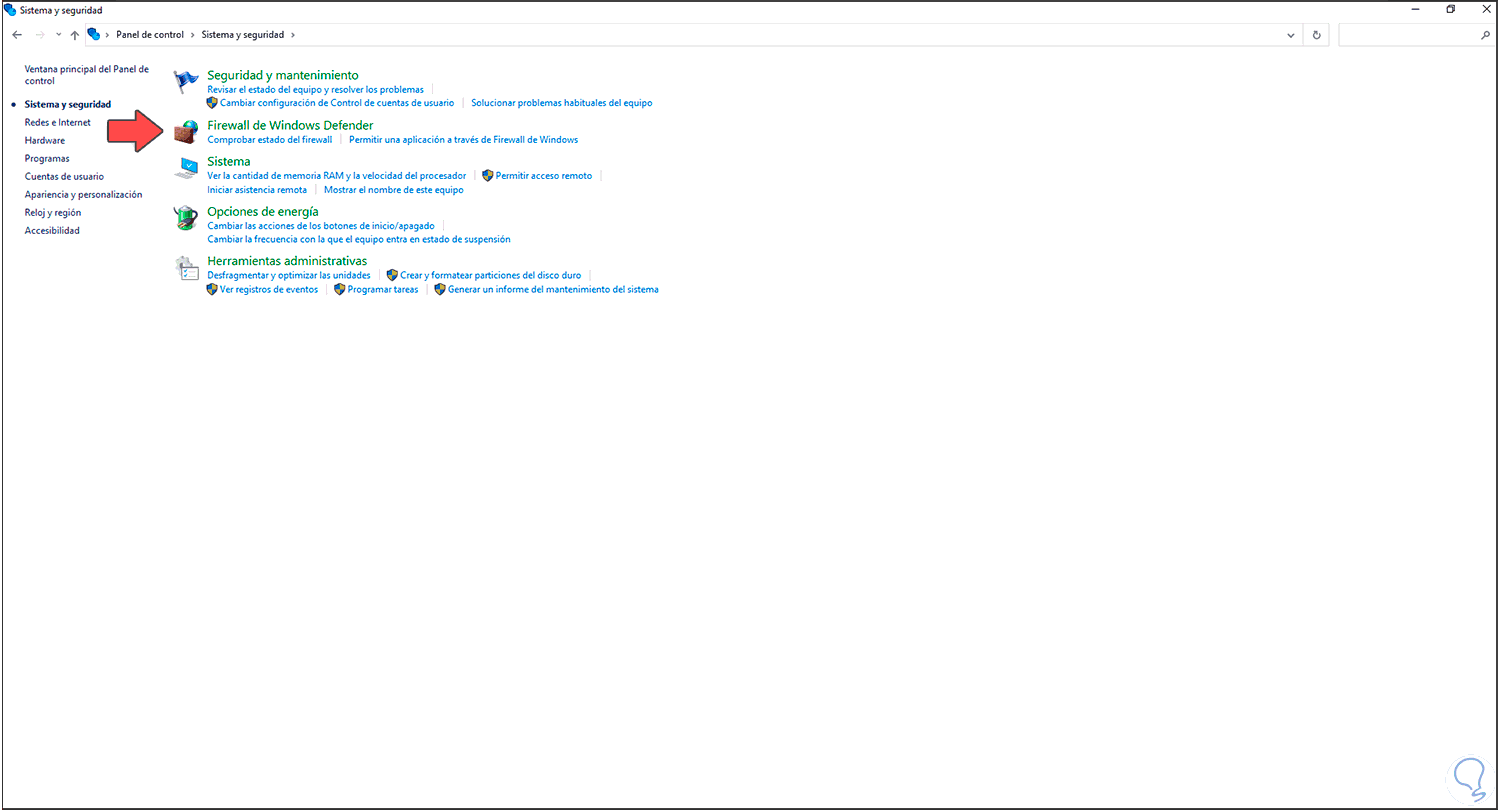The height and width of the screenshot is (810, 1500).
Task: Click the search magnifier icon
Action: coord(1484,35)
